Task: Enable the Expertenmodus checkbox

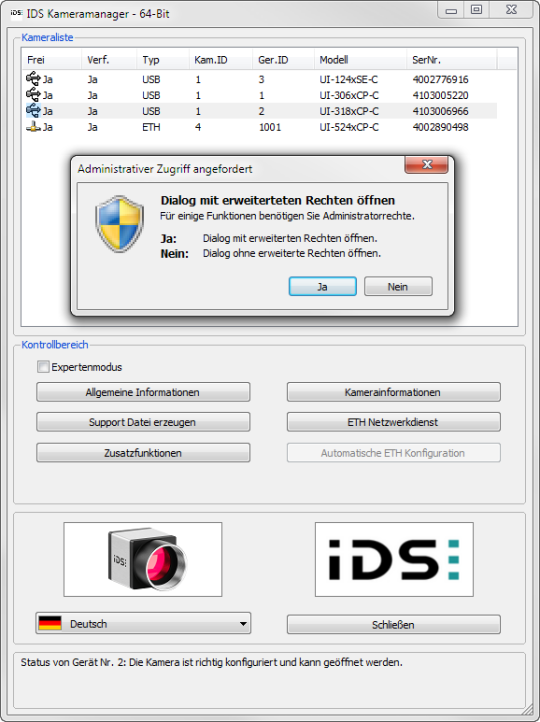Action: click(43, 367)
